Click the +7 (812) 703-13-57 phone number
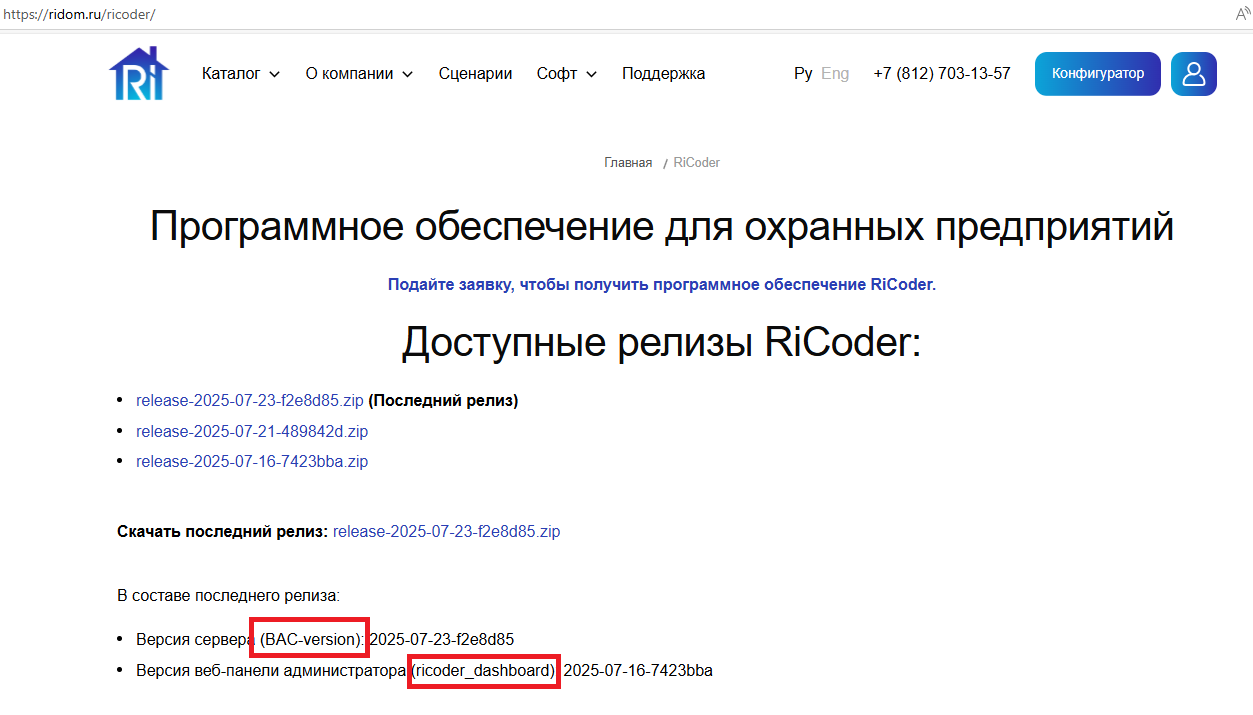 pos(941,74)
